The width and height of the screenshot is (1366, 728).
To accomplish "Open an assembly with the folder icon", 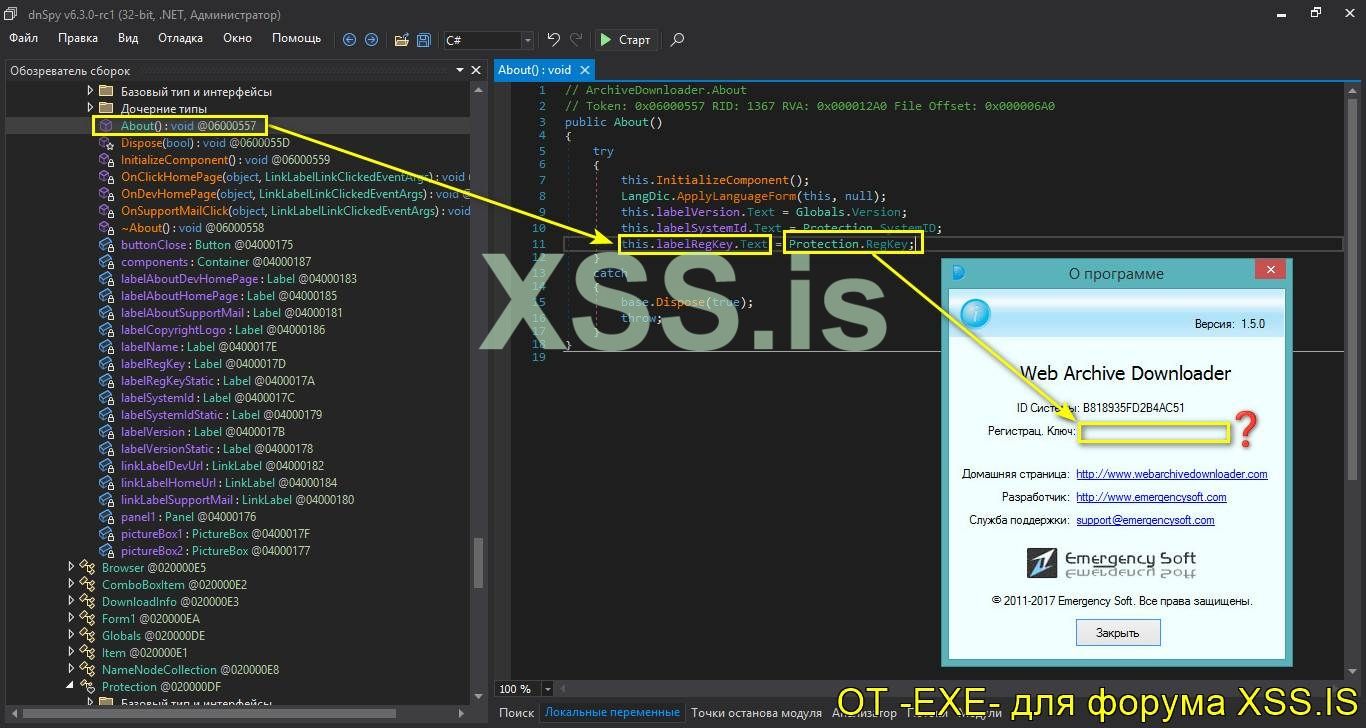I will [x=401, y=40].
